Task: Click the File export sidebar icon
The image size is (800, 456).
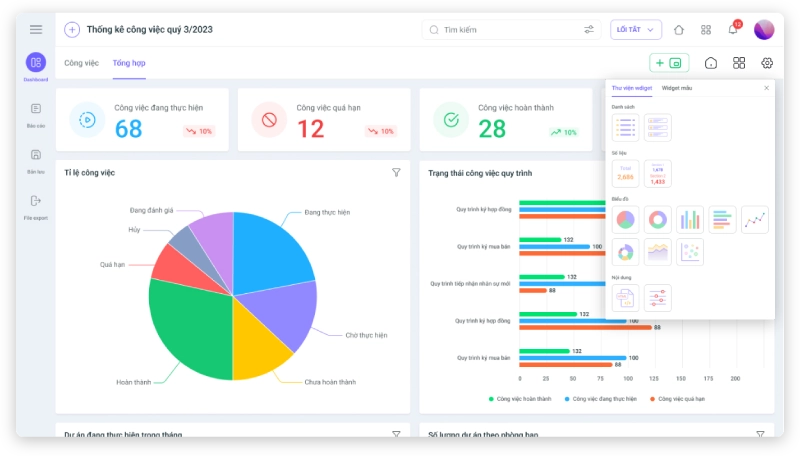Action: [36, 201]
